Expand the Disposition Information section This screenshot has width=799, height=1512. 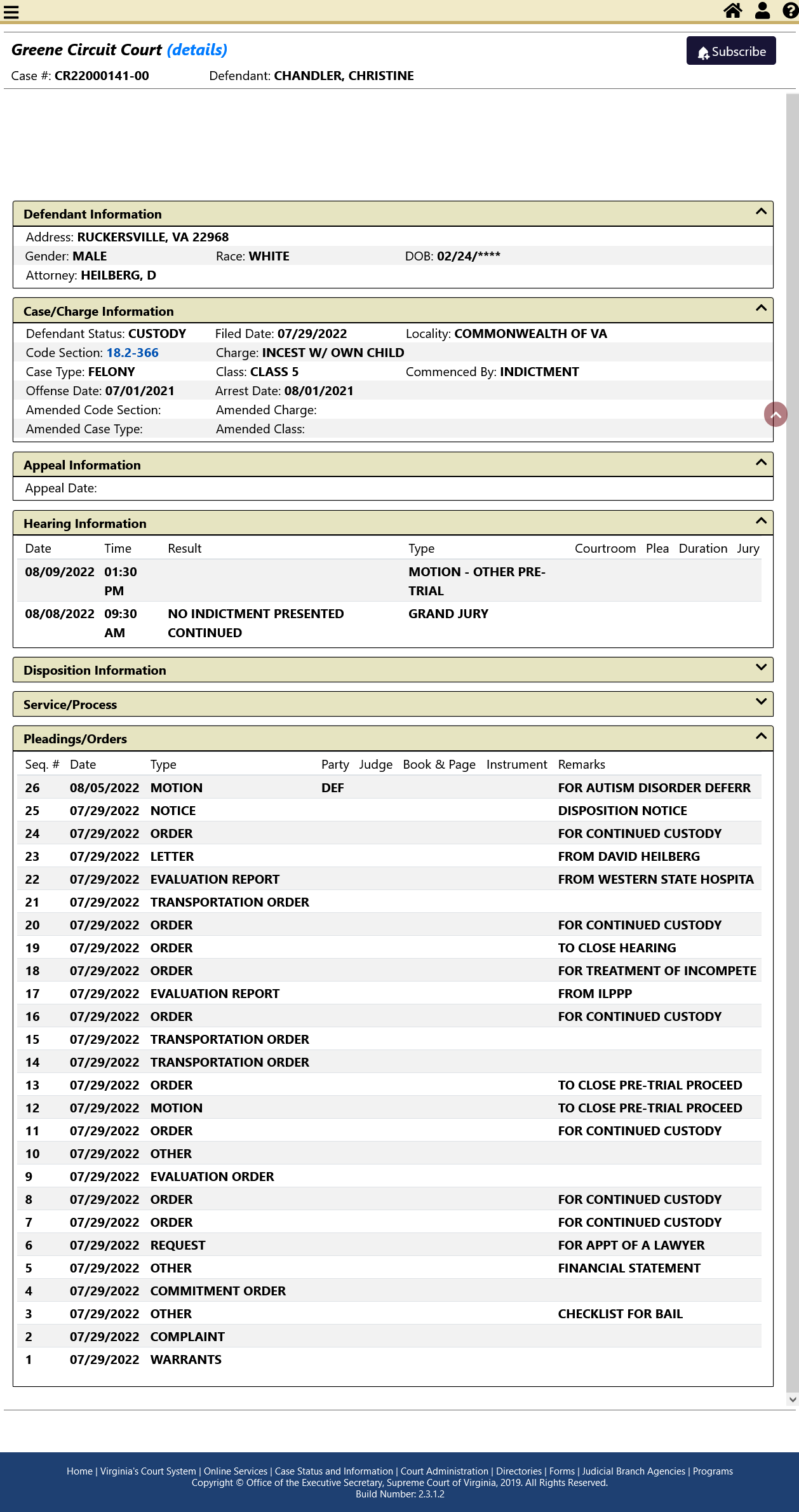761,667
